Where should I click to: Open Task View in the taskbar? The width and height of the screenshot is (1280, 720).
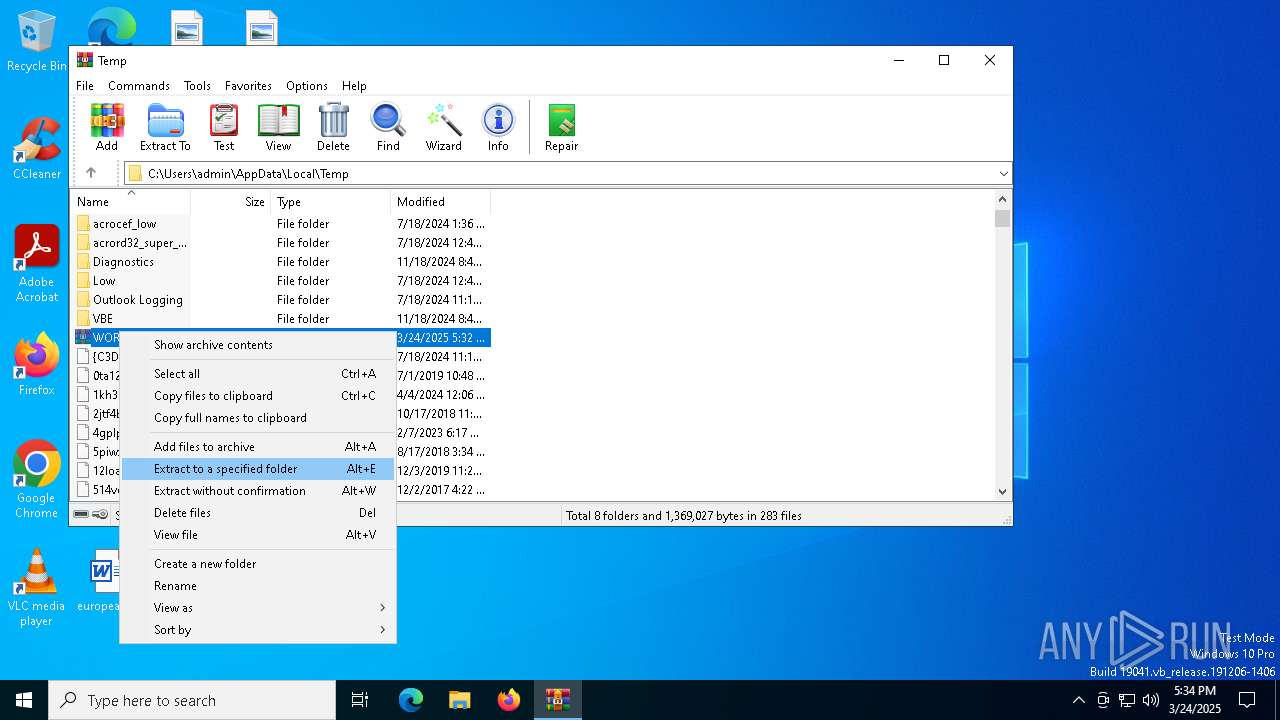coord(360,700)
